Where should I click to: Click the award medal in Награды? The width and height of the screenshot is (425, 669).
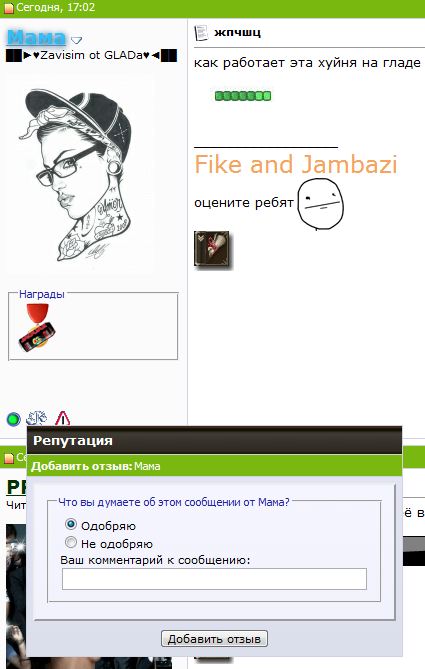click(37, 328)
